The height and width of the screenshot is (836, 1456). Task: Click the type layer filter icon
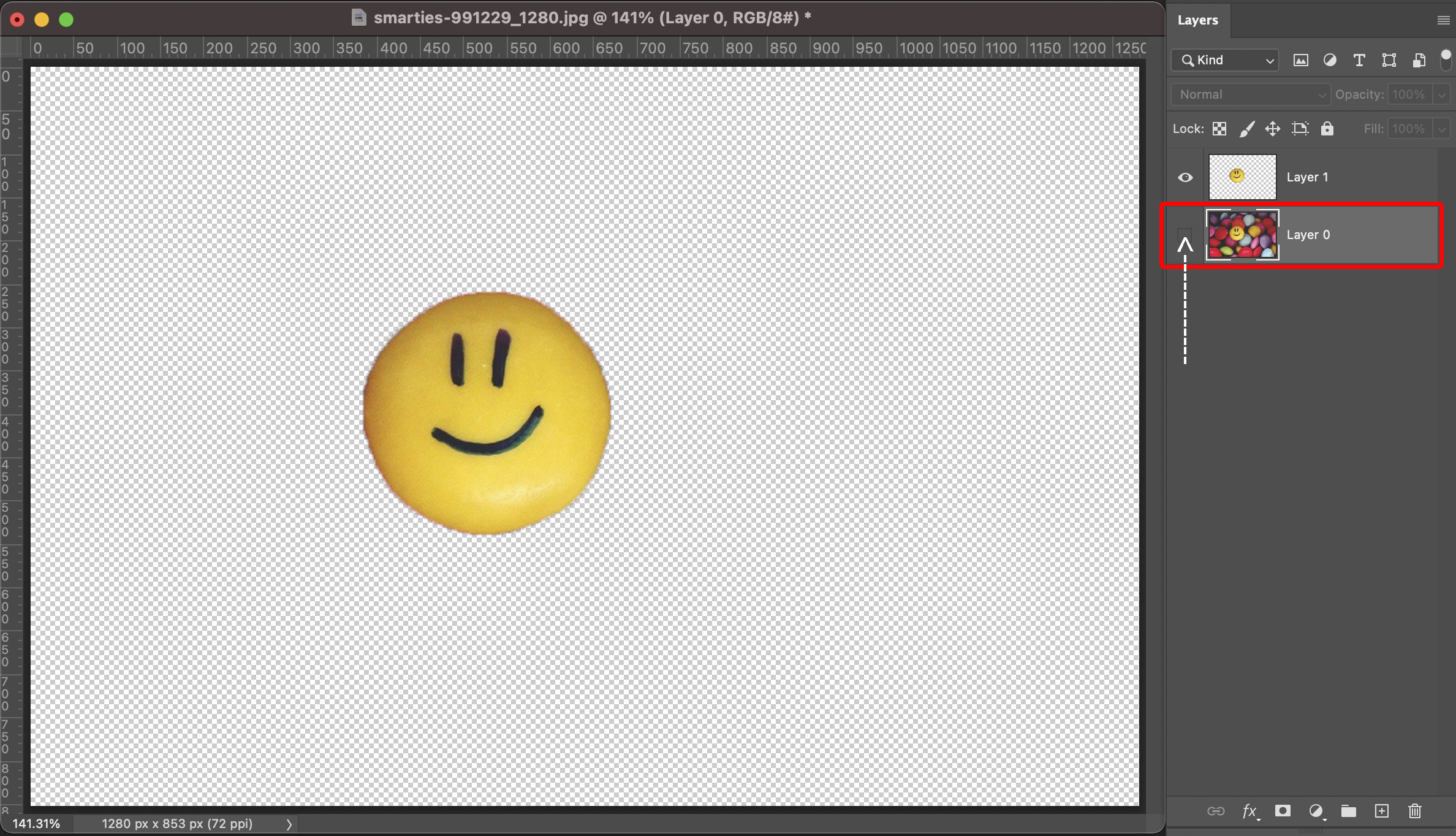1359,60
